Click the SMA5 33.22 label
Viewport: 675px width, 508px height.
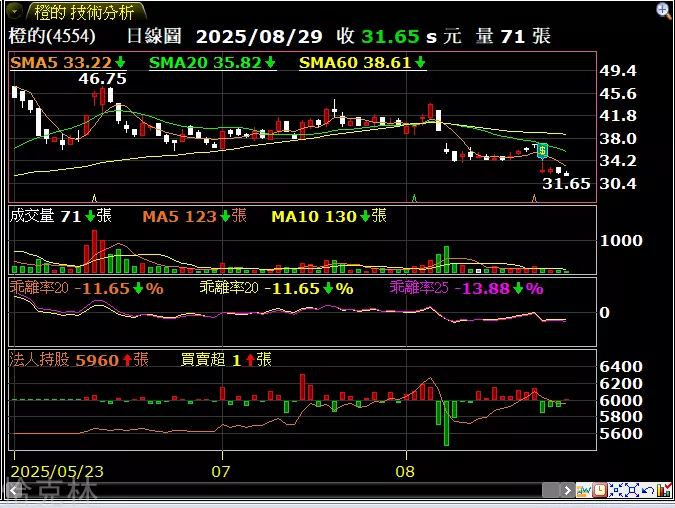coord(67,63)
